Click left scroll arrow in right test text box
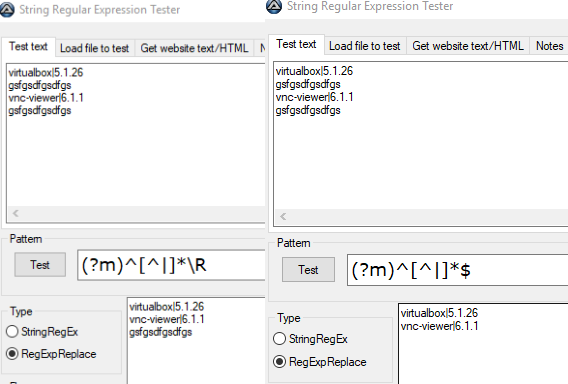 pyautogui.click(x=283, y=217)
